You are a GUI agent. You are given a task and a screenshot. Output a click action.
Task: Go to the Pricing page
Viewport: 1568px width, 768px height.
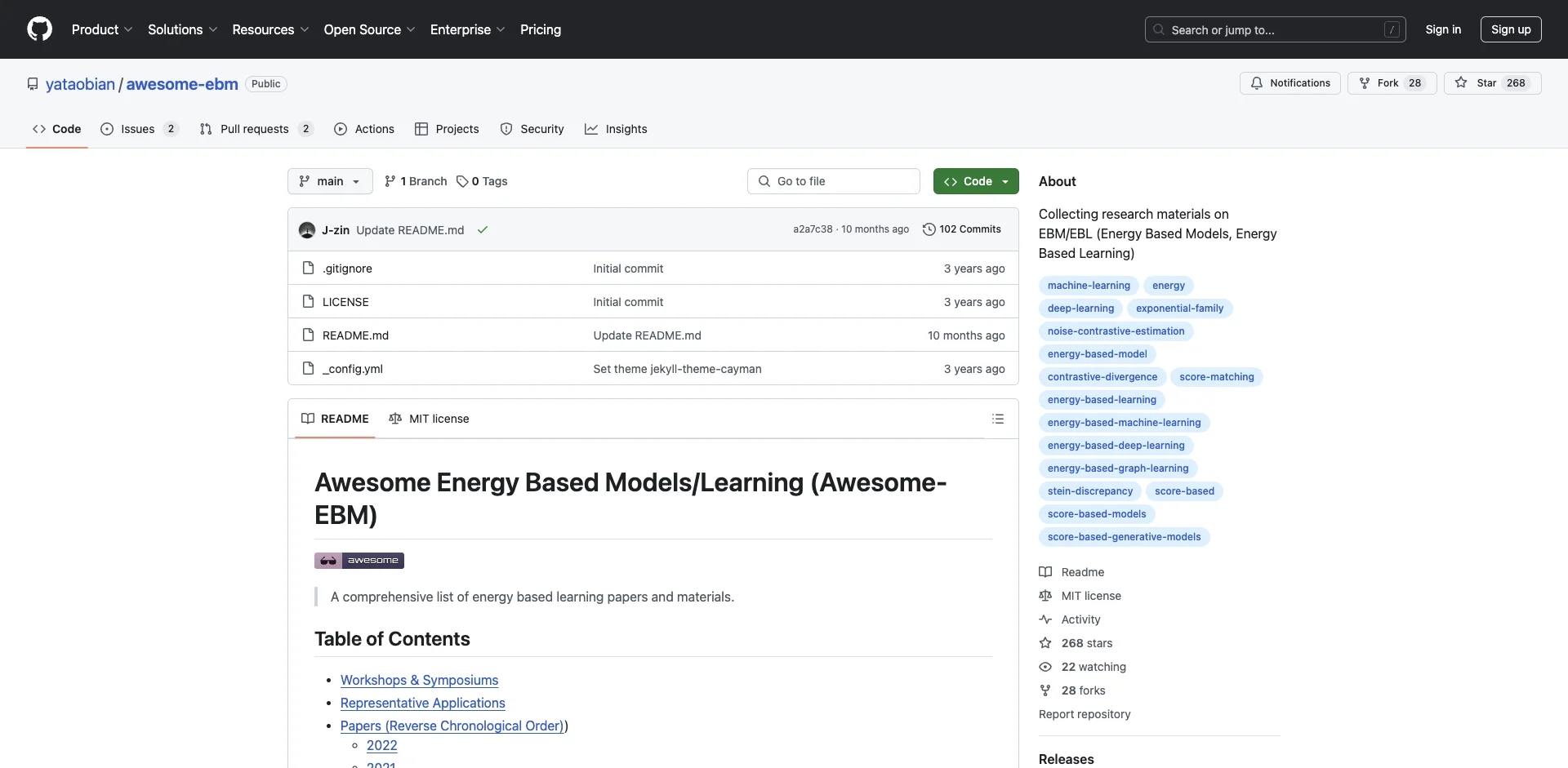coord(541,29)
